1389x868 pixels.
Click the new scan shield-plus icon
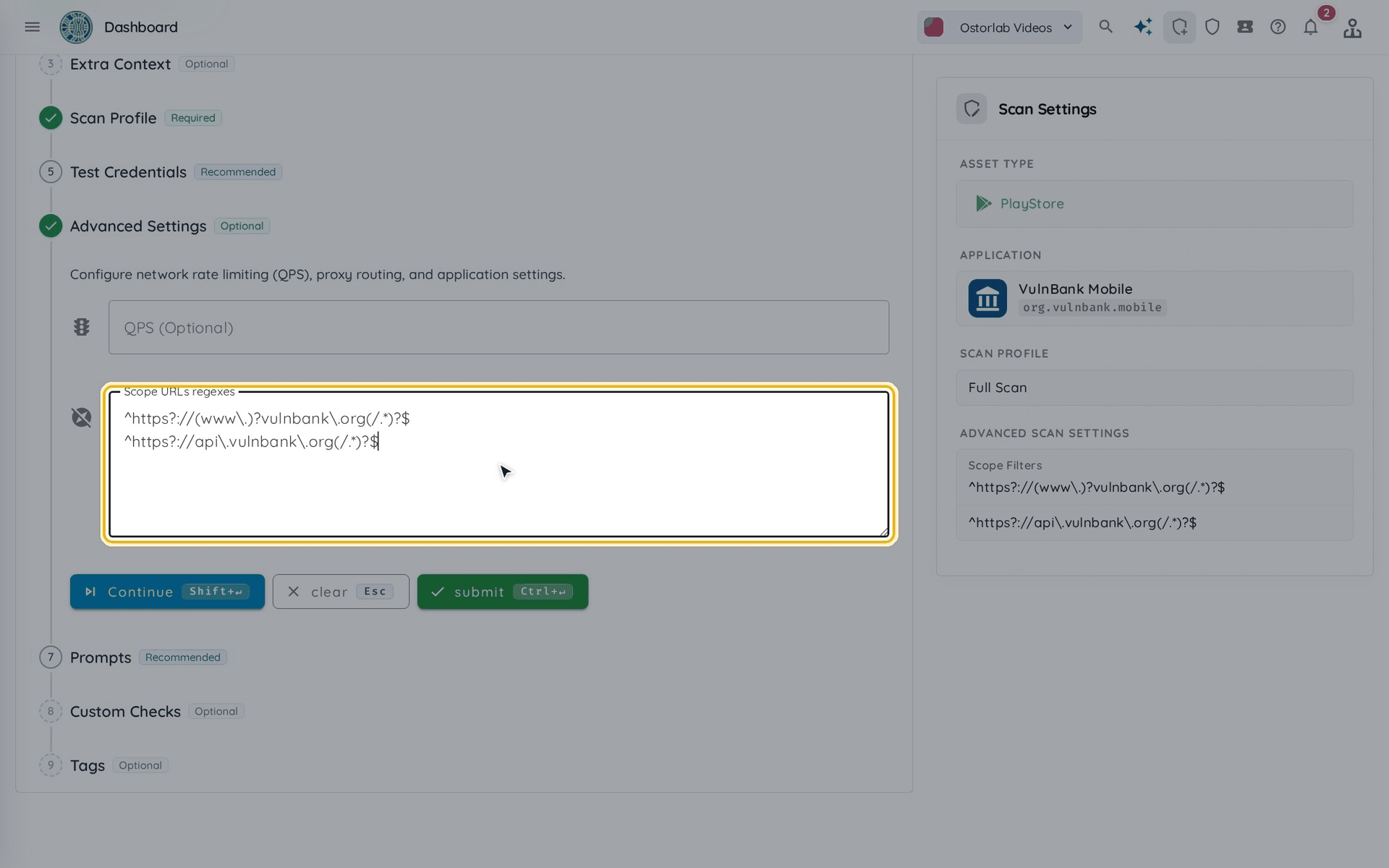1179,27
